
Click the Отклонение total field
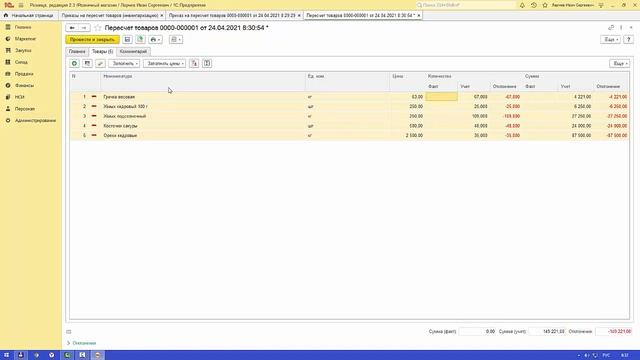613,331
